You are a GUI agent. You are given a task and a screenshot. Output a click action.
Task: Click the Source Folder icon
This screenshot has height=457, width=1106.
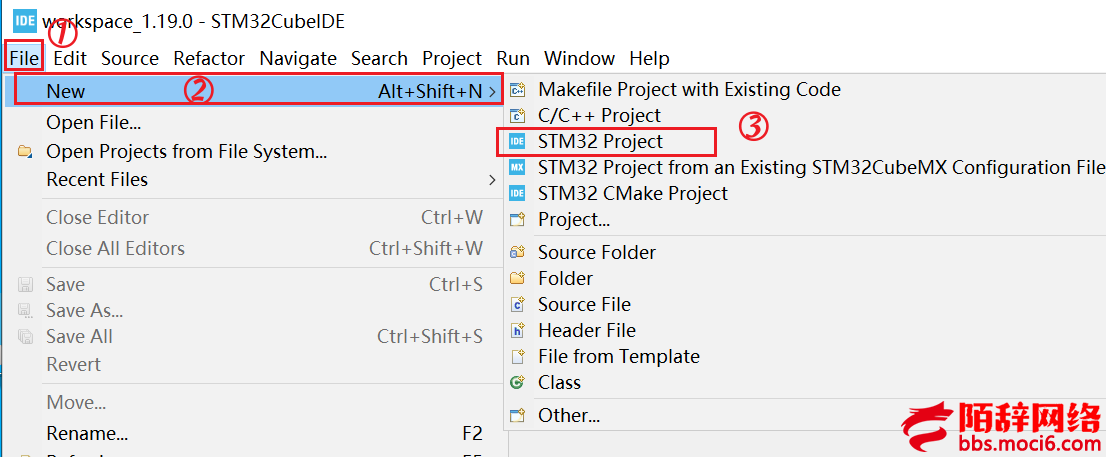[517, 252]
